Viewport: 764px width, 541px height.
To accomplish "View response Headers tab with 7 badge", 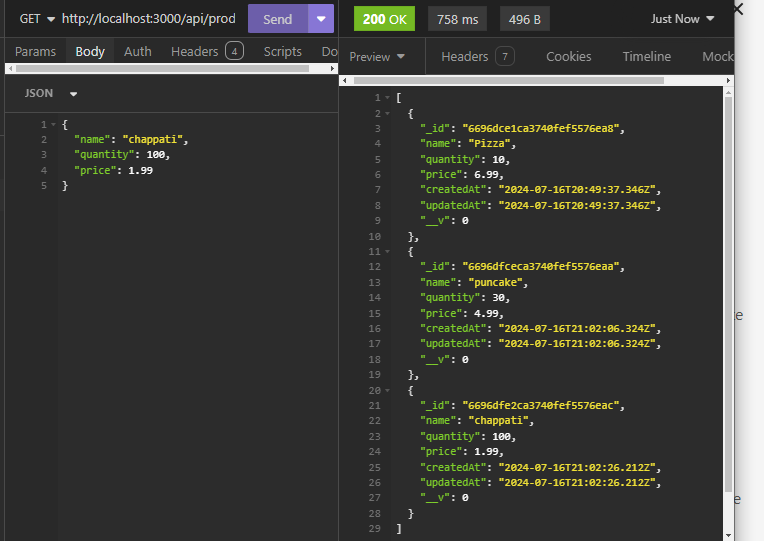I will click(x=477, y=57).
